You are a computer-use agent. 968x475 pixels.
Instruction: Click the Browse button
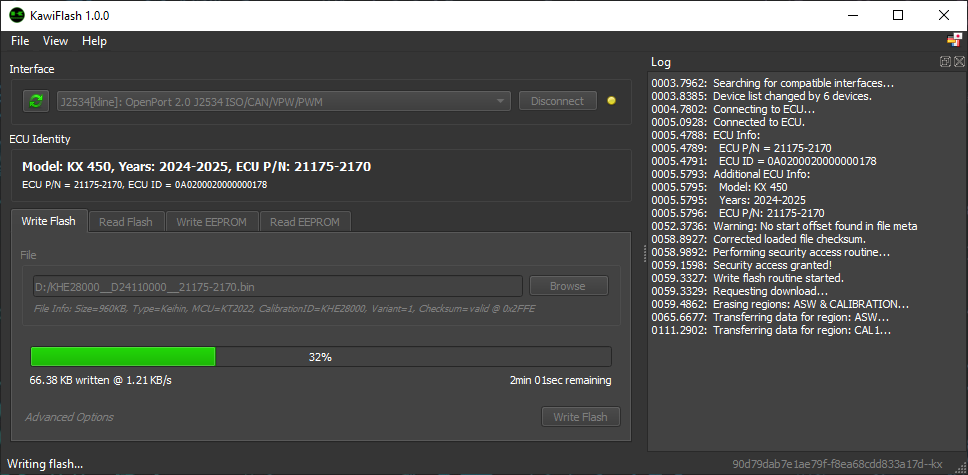(x=567, y=286)
